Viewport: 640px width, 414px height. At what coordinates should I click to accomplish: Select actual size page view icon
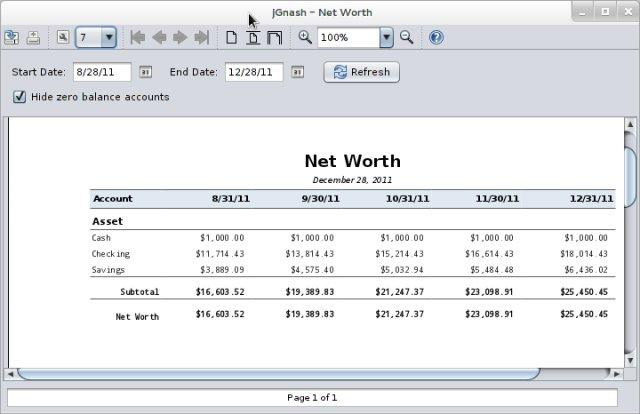pyautogui.click(x=231, y=38)
